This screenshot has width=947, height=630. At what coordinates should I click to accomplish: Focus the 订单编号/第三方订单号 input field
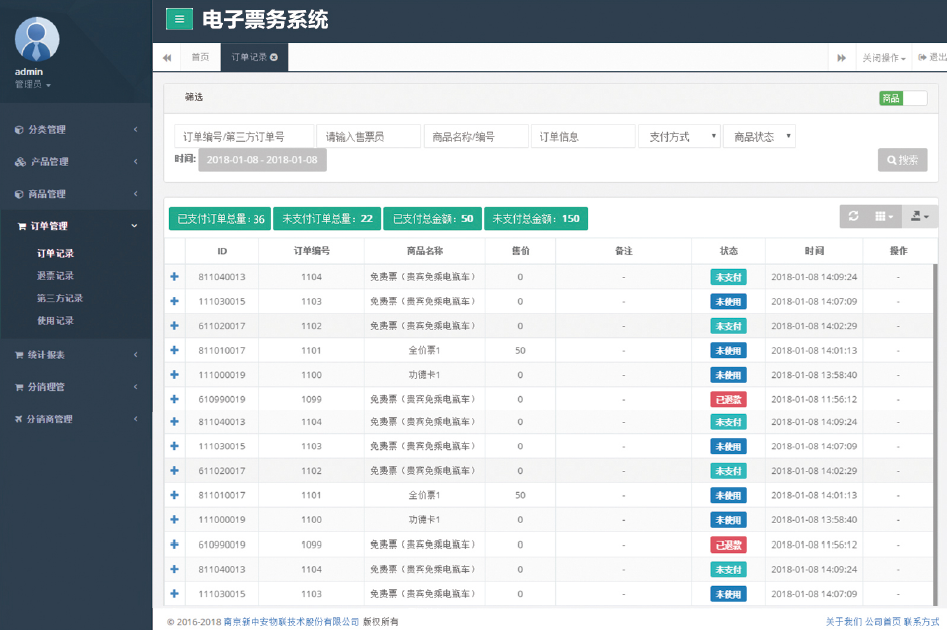point(244,137)
